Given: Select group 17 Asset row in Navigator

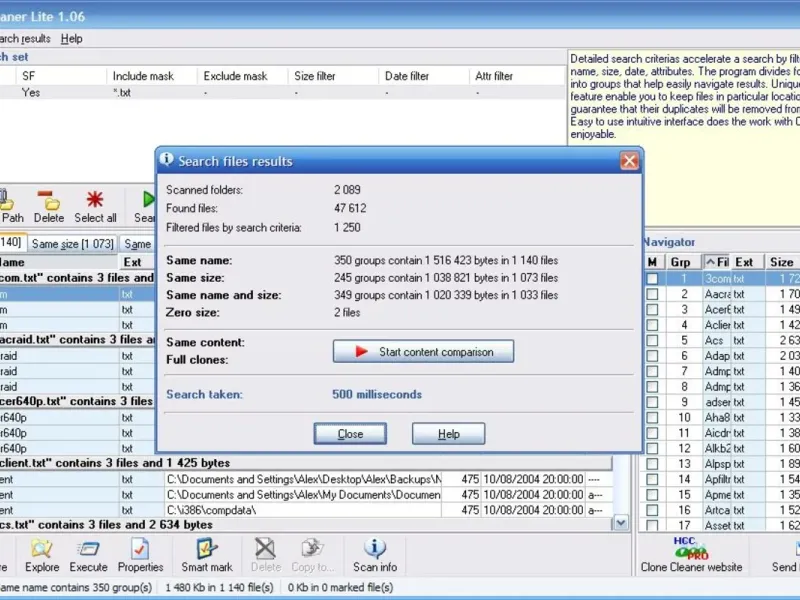Looking at the screenshot, I should point(721,525).
